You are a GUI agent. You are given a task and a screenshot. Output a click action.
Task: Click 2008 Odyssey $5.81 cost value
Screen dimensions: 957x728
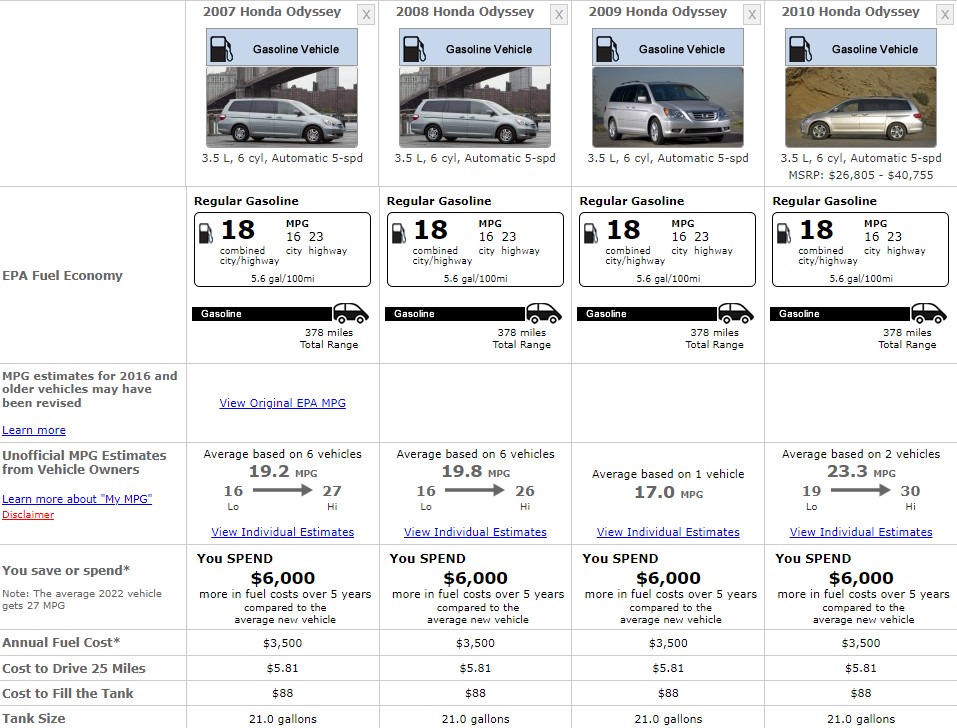click(475, 669)
